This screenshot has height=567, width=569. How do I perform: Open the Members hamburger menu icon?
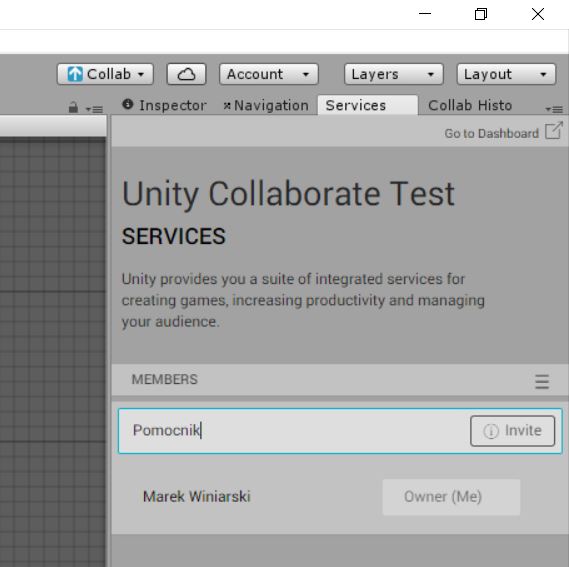coord(542,382)
